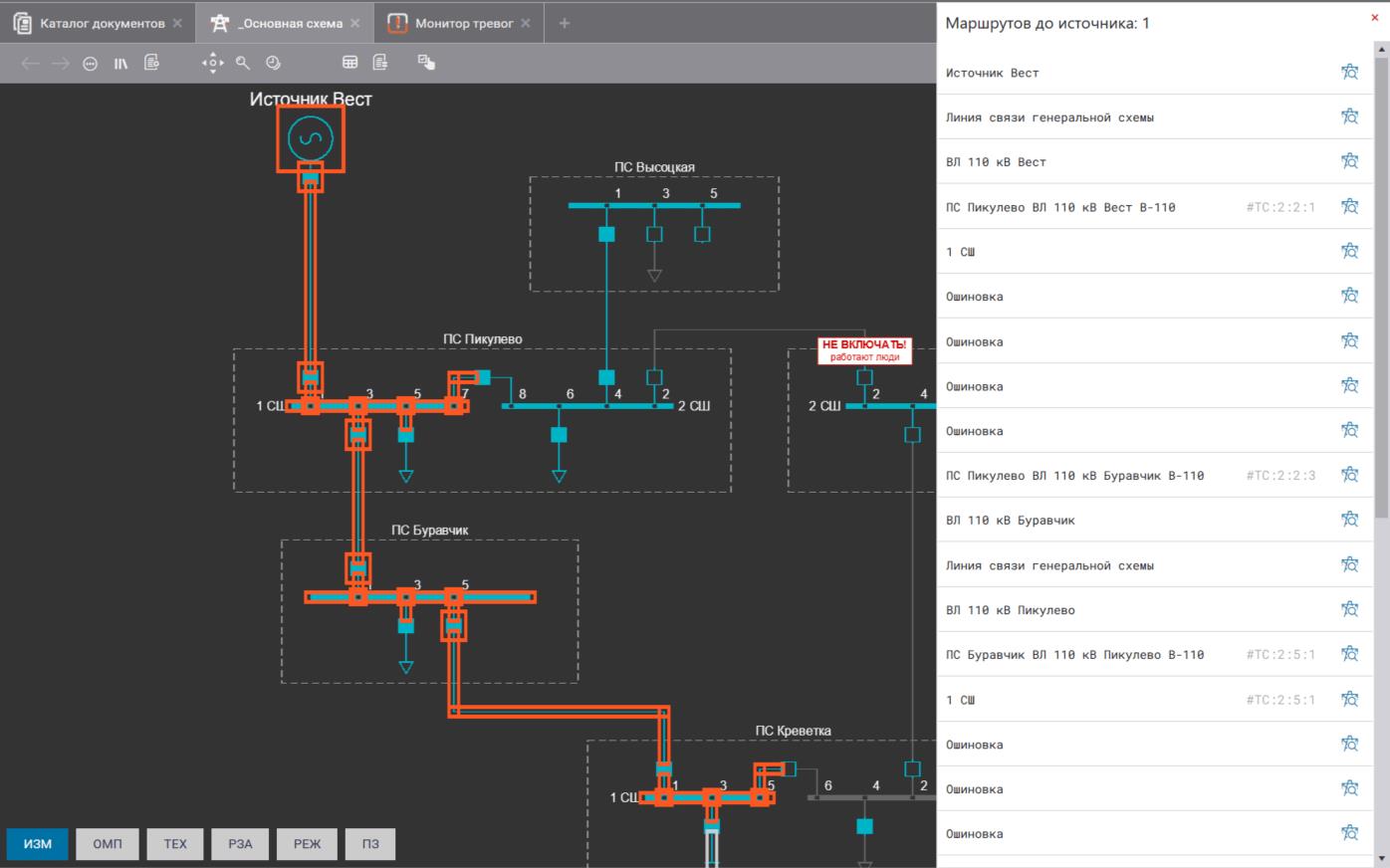1390x868 pixels.
Task: Click the ОМП button
Action: pyautogui.click(x=108, y=844)
